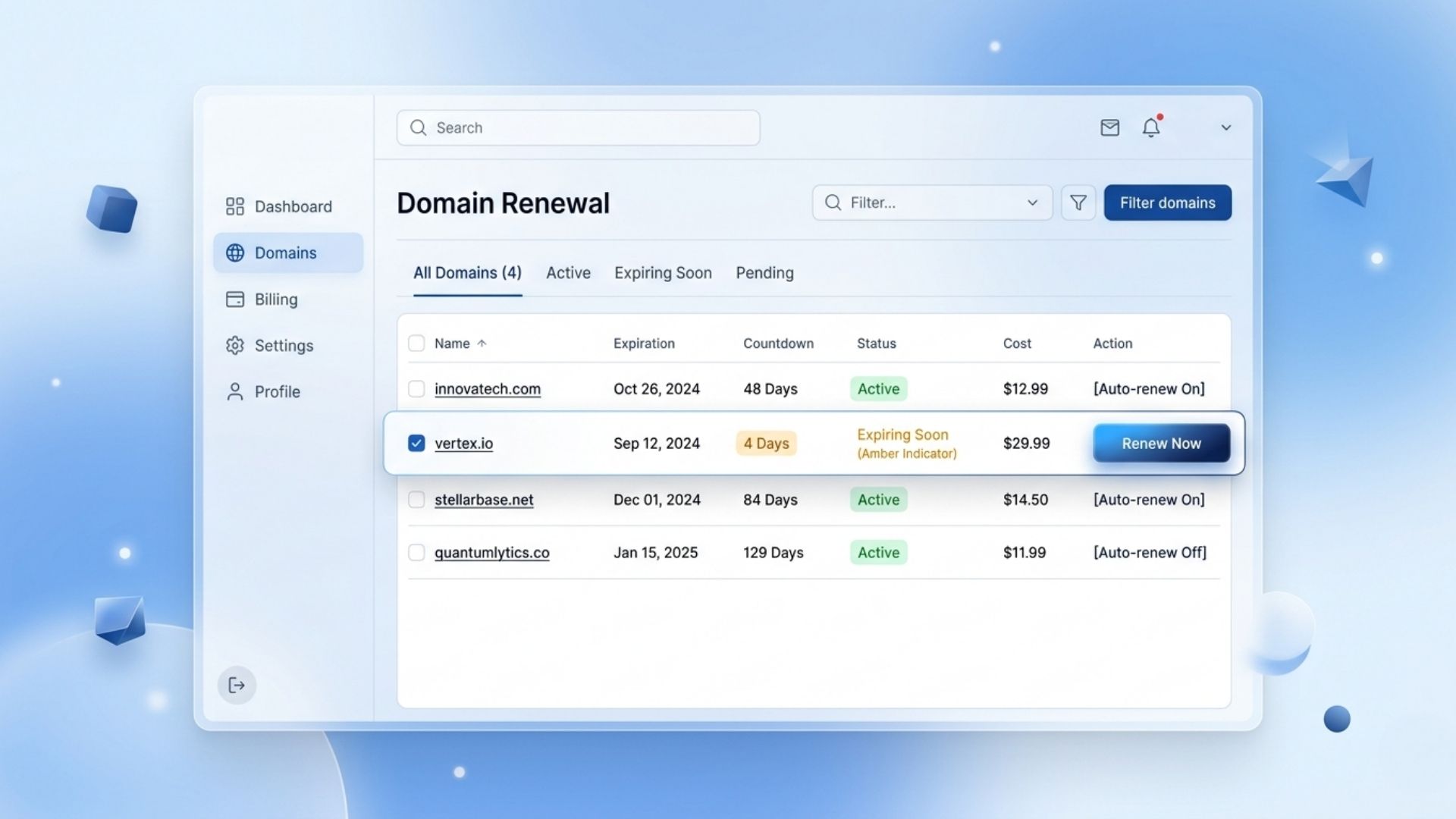
Task: Click the Cost column header
Action: [1017, 344]
